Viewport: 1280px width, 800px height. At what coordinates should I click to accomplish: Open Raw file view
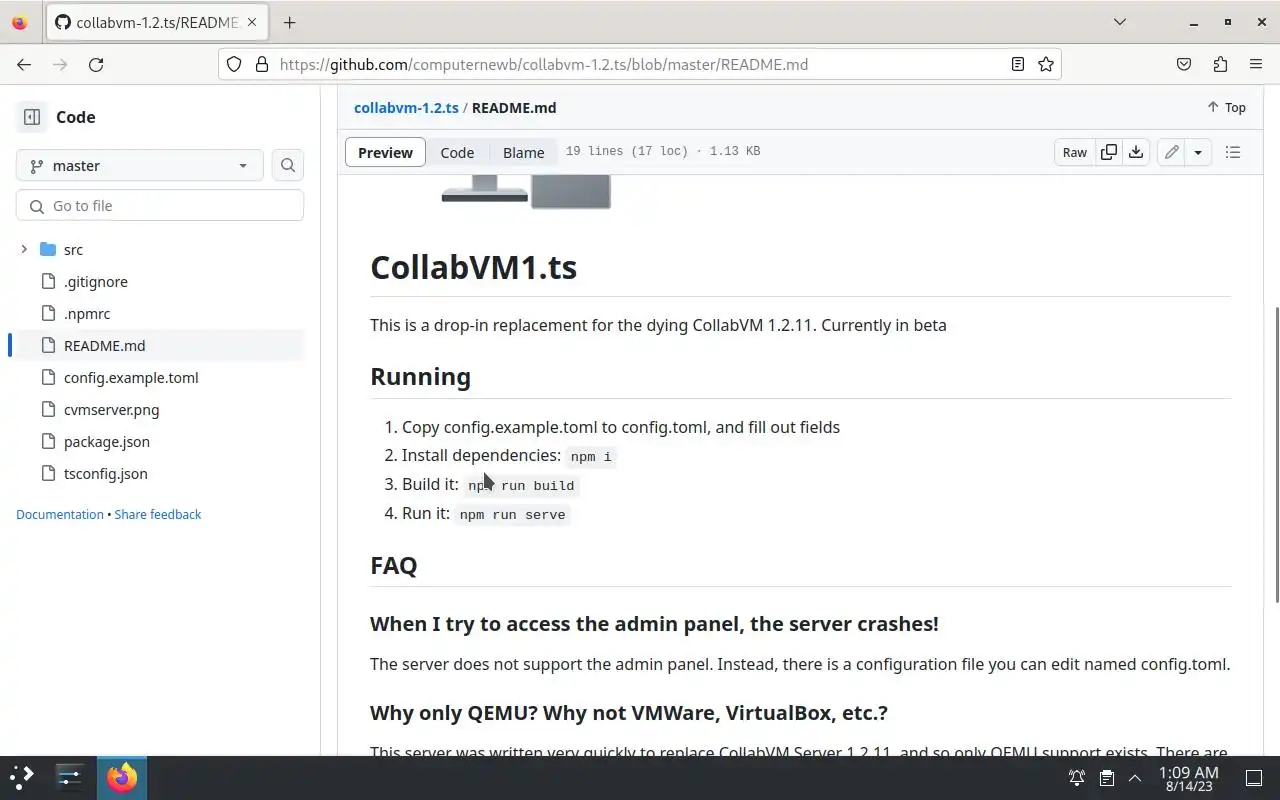tap(1075, 152)
